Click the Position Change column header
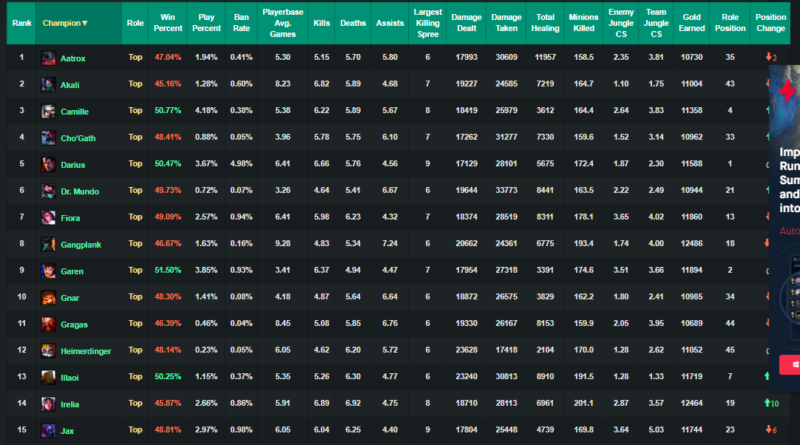Screen dimensions: 800x445 coord(771,22)
